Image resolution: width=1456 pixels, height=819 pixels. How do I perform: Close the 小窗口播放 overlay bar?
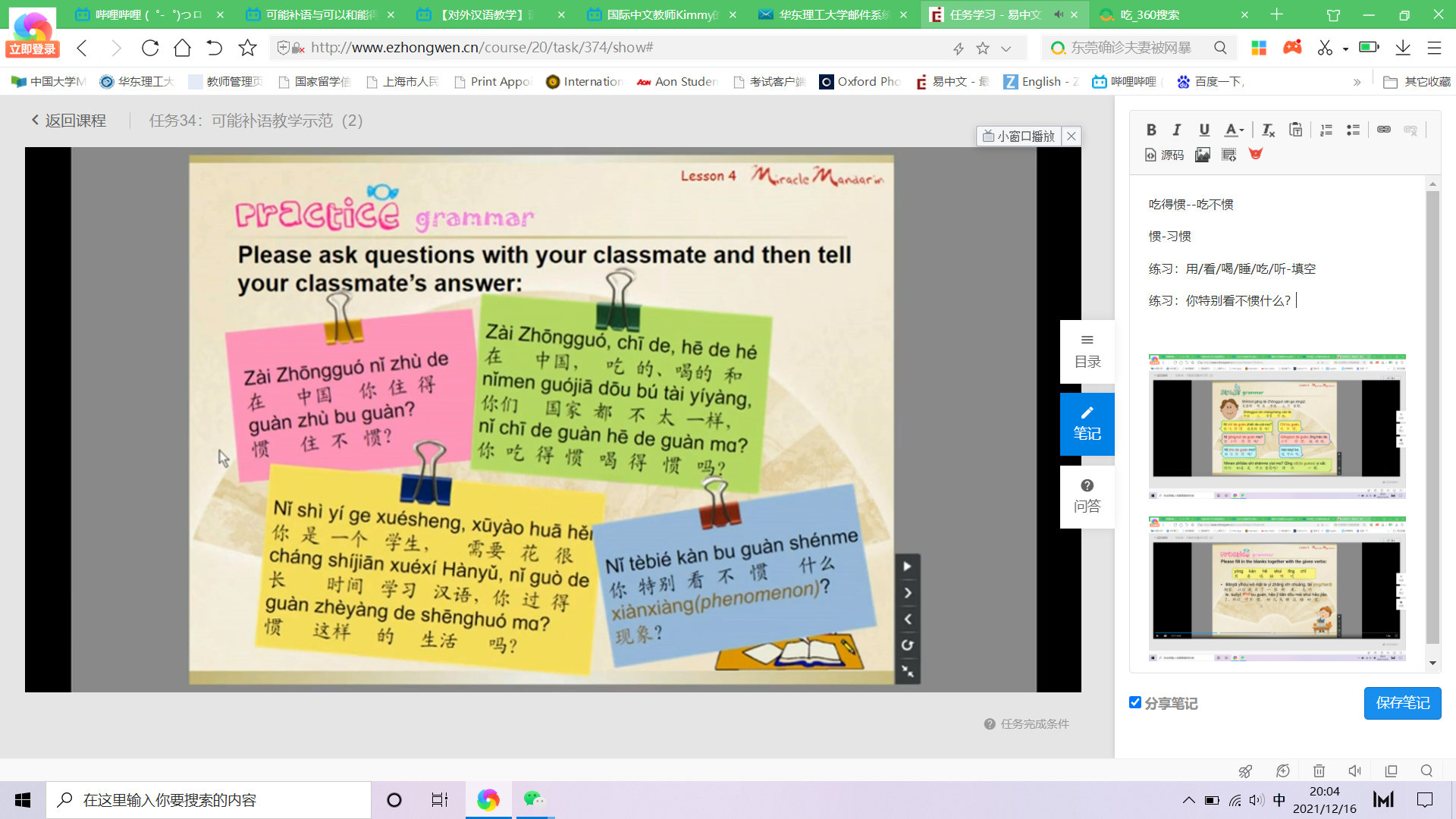click(1072, 136)
